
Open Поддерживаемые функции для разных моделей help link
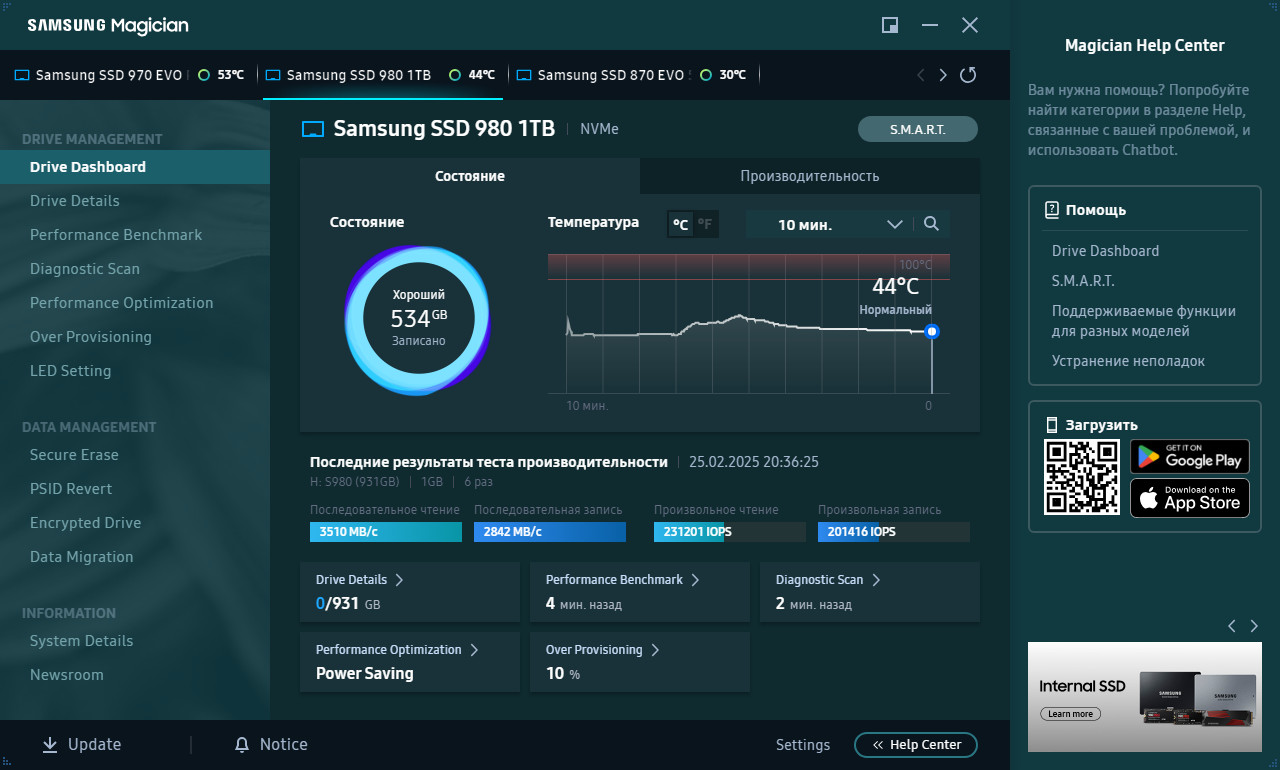click(1144, 321)
